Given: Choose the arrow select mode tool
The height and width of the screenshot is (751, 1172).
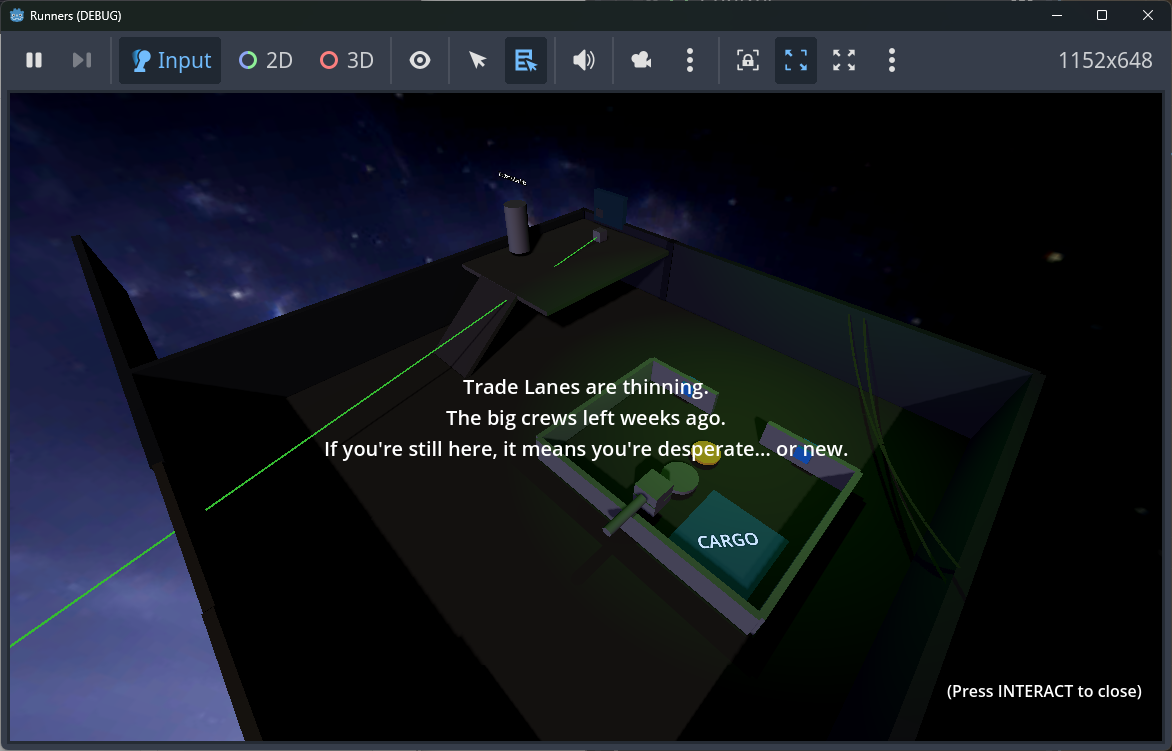Looking at the screenshot, I should coord(478,60).
